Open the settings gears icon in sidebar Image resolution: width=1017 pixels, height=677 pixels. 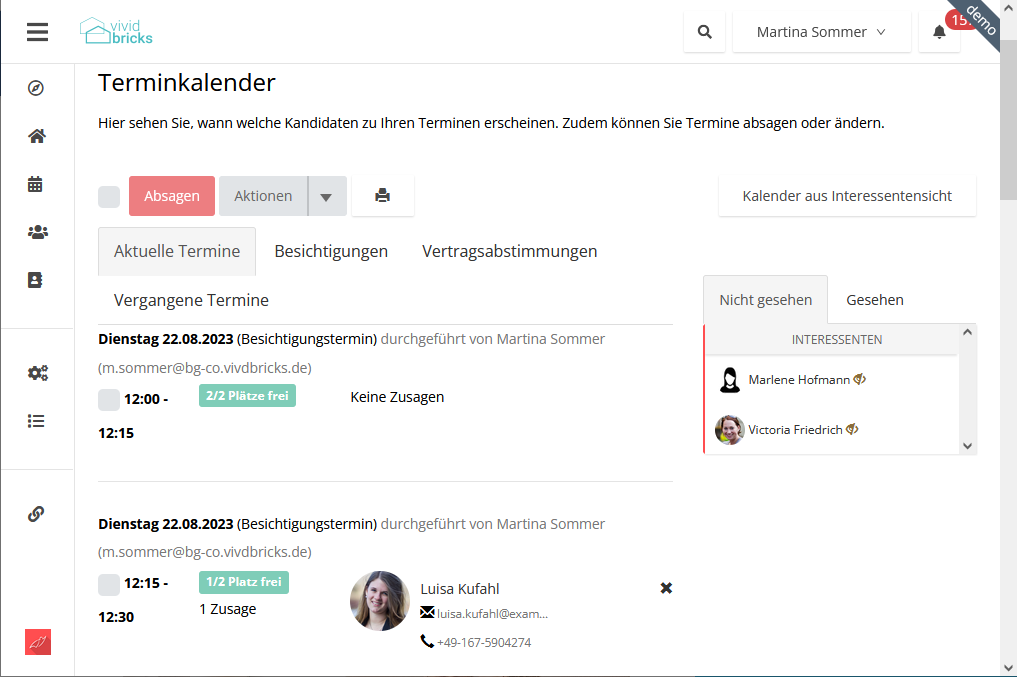pos(37,373)
